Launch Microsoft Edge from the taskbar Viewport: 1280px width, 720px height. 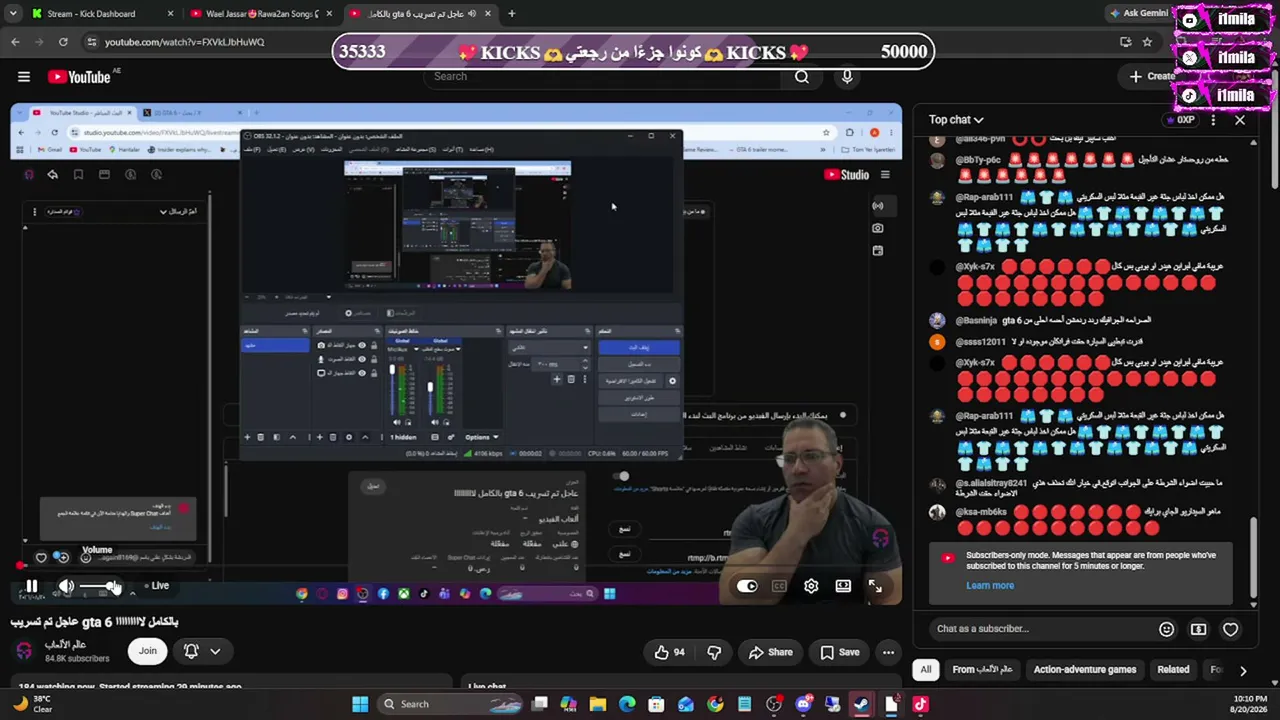[x=627, y=704]
